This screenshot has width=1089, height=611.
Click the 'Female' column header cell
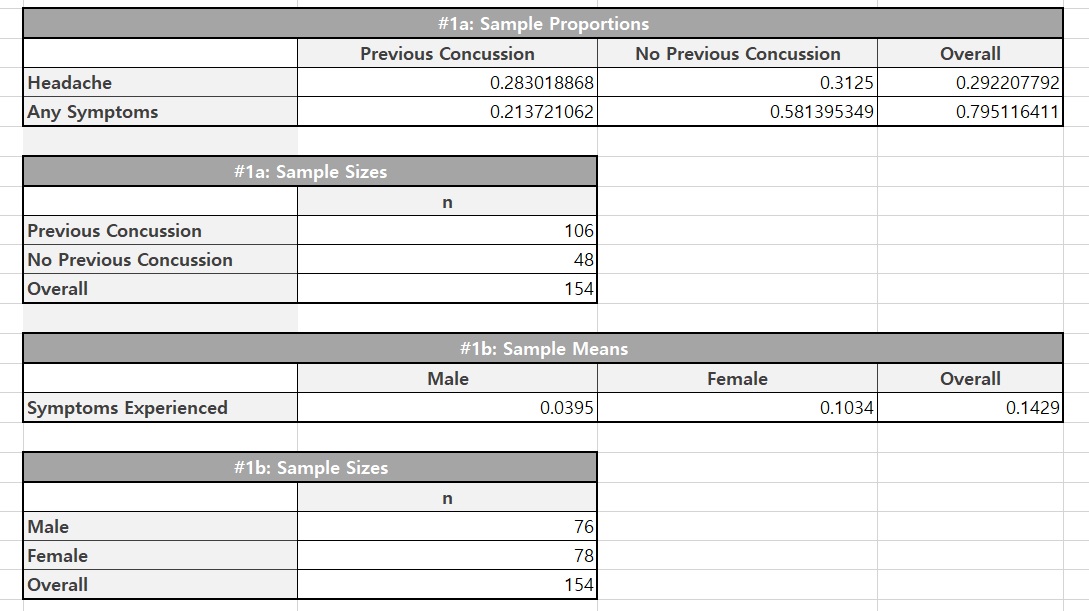point(737,378)
